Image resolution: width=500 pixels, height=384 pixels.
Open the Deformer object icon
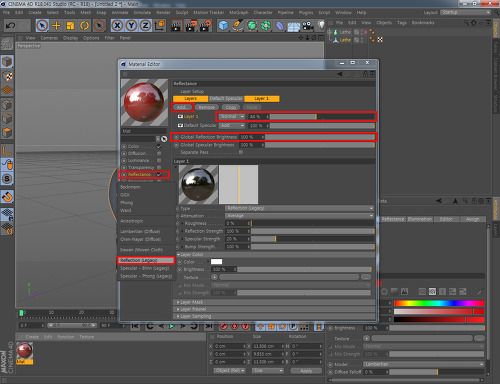pyautogui.click(x=280, y=25)
